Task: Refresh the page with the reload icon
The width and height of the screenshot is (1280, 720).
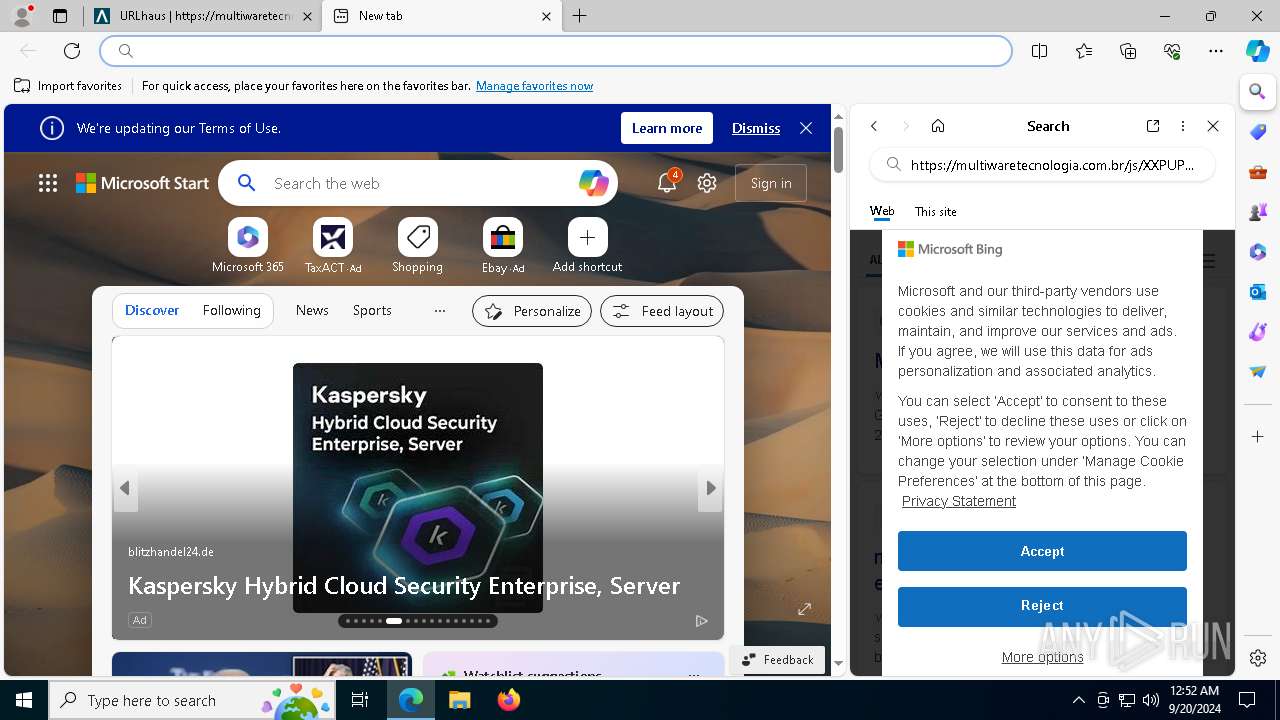Action: click(72, 51)
